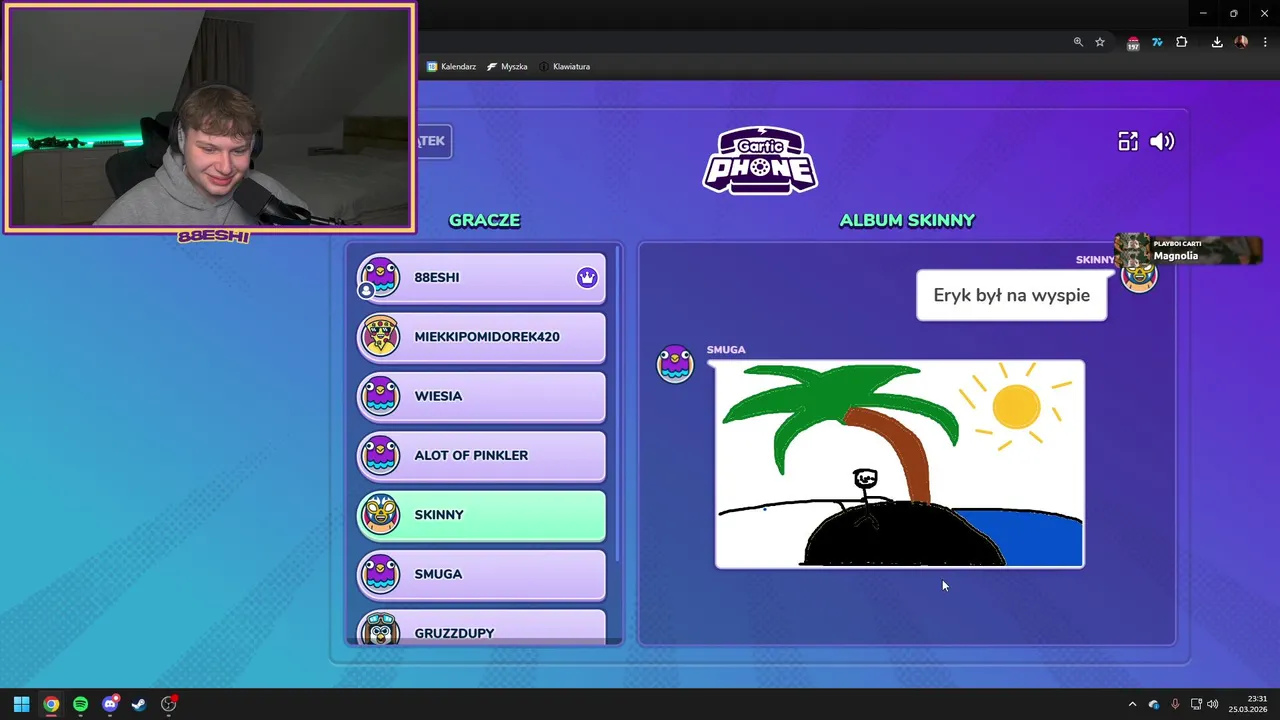The image size is (1280, 720).
Task: Expand hidden system tray icons
Action: click(1132, 704)
